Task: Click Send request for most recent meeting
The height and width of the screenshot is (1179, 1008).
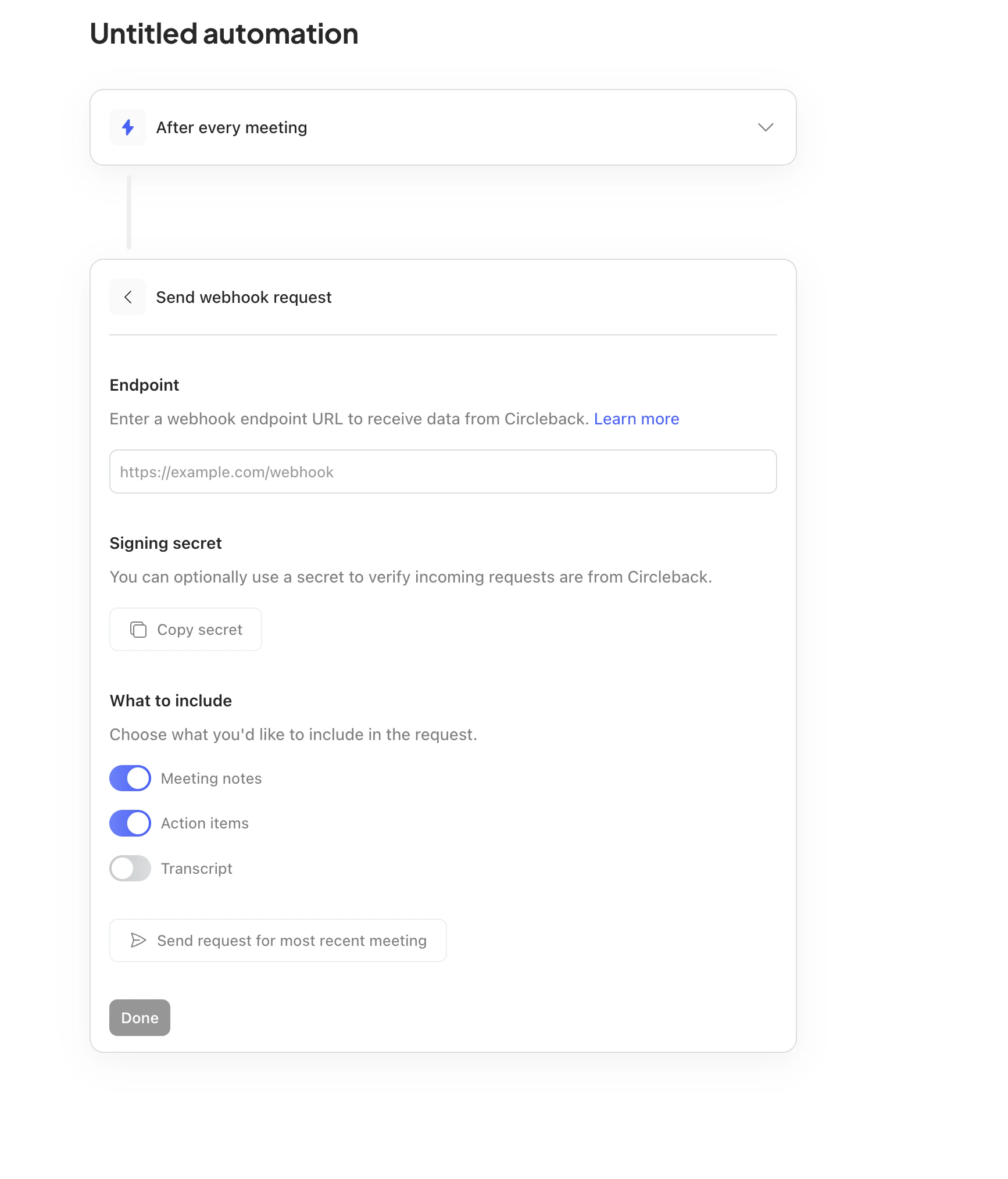Action: tap(277, 940)
